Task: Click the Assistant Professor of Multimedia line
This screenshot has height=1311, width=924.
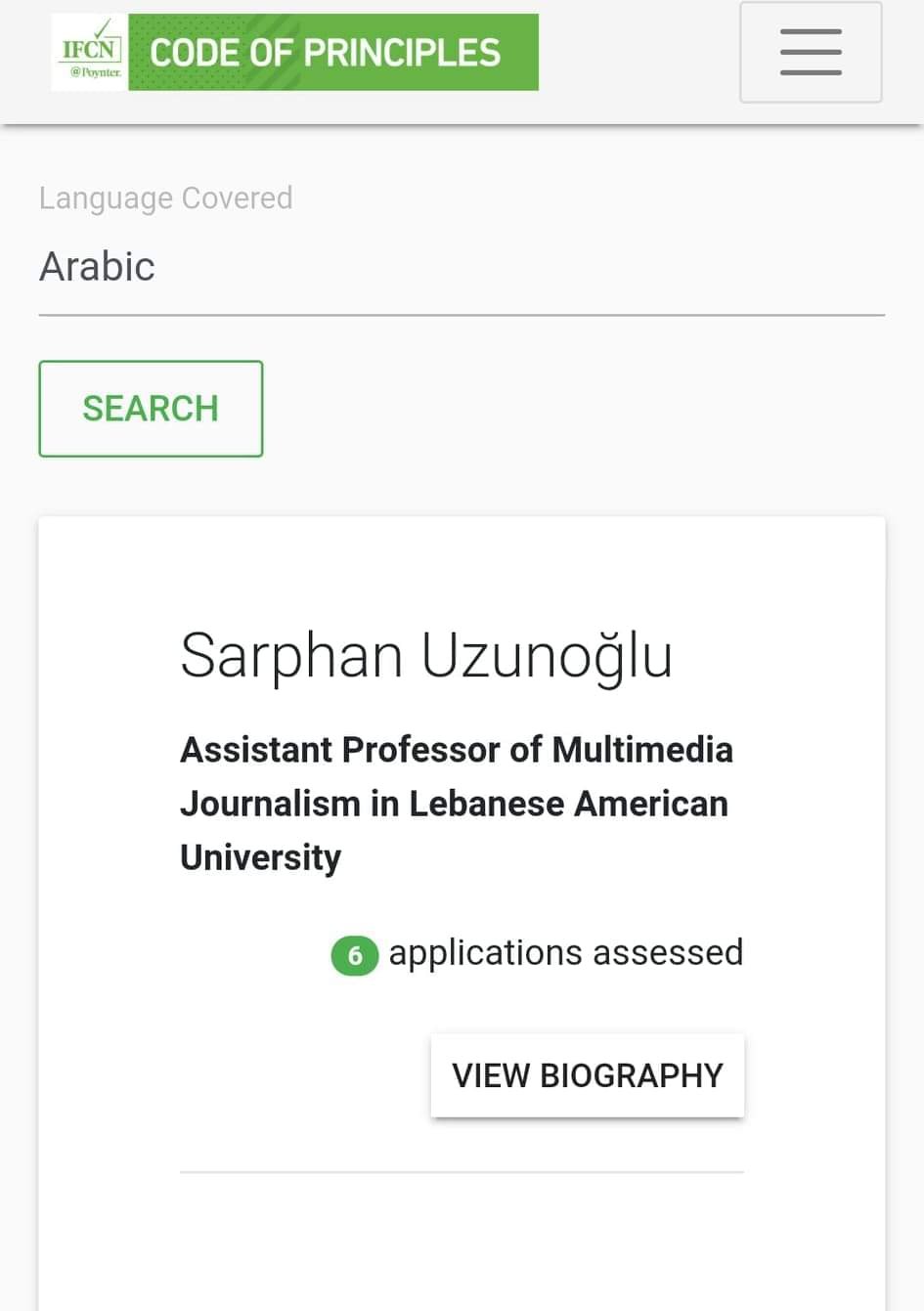Action: point(456,750)
